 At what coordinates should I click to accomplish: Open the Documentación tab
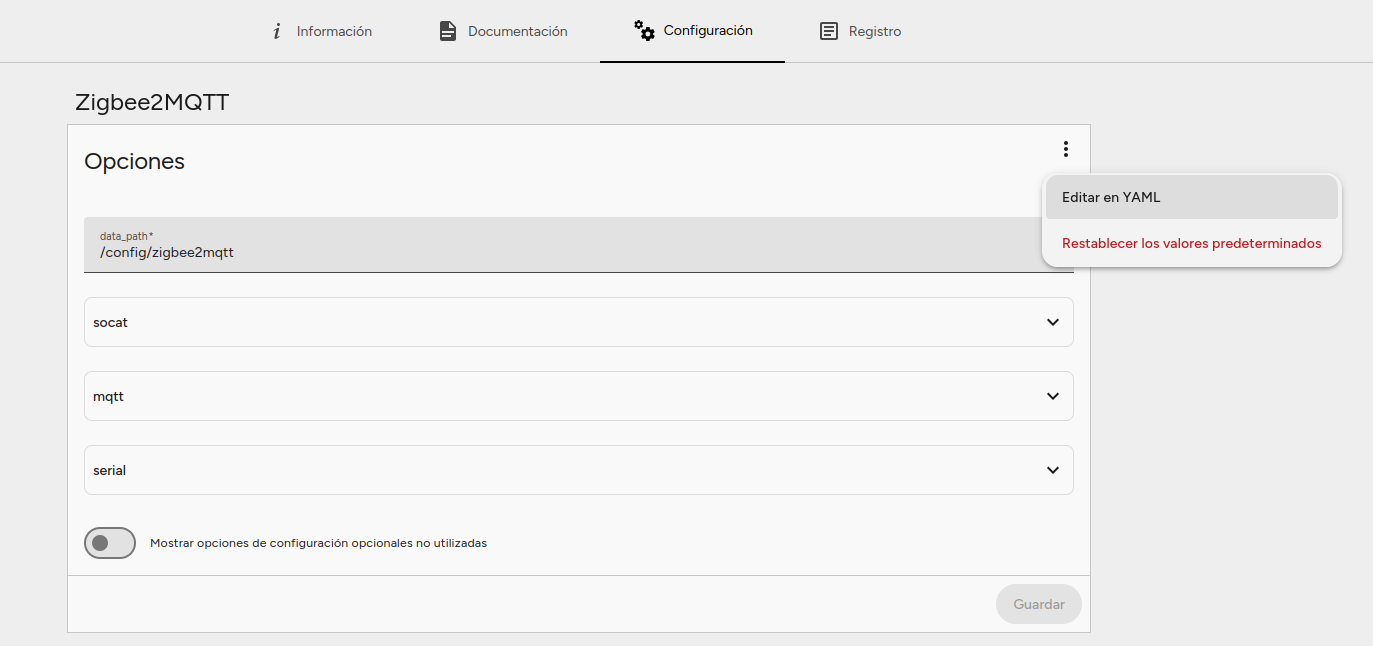pyautogui.click(x=517, y=31)
